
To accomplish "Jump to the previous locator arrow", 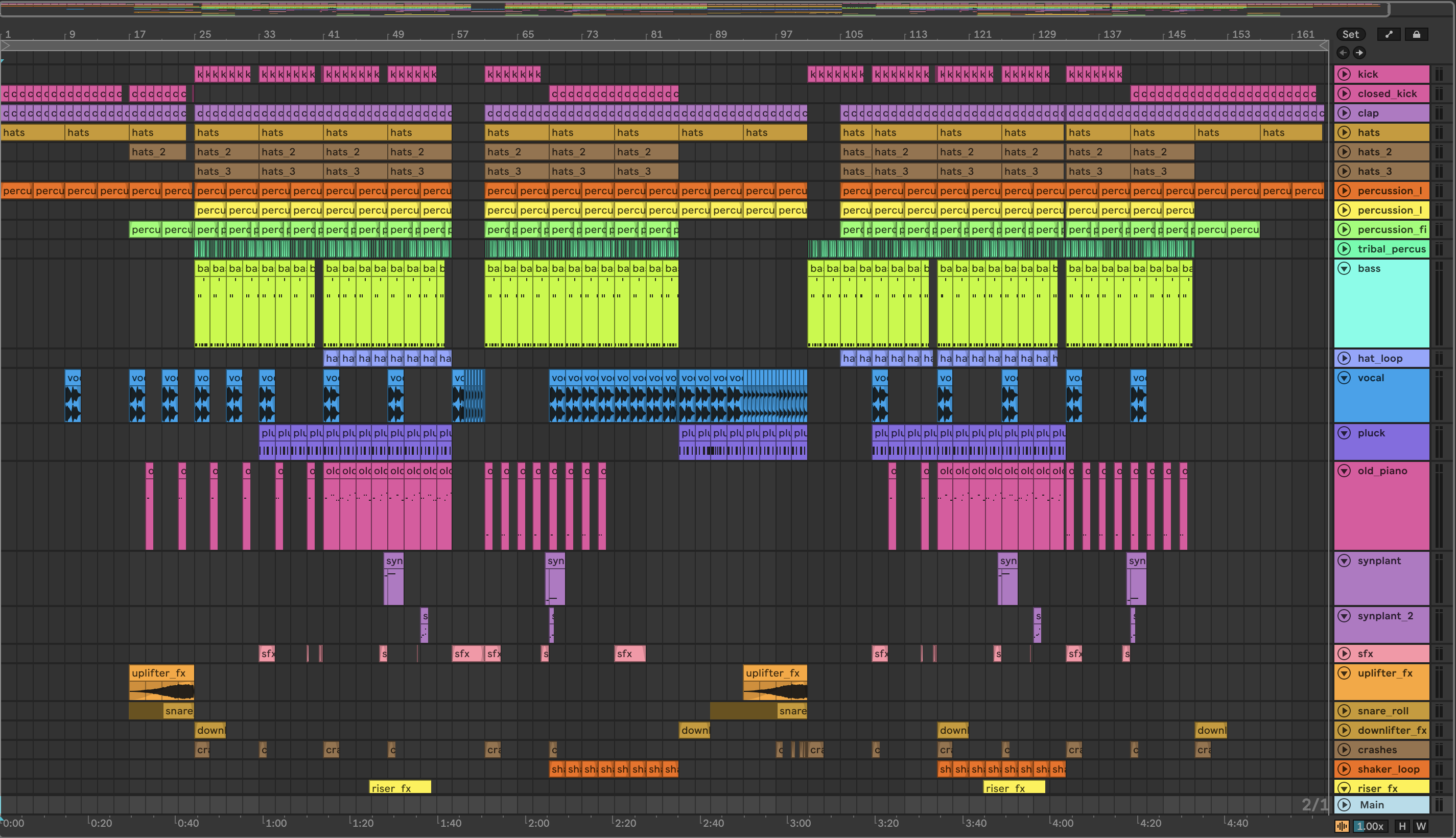I will (x=1343, y=53).
